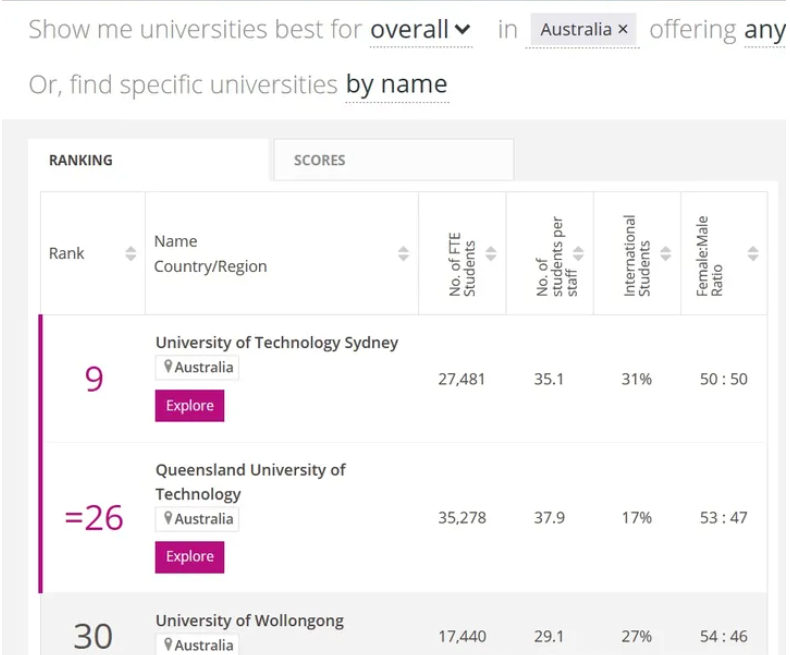The image size is (790, 655).
Task: Click Explore for Queensland University of Technology
Action: tap(189, 557)
